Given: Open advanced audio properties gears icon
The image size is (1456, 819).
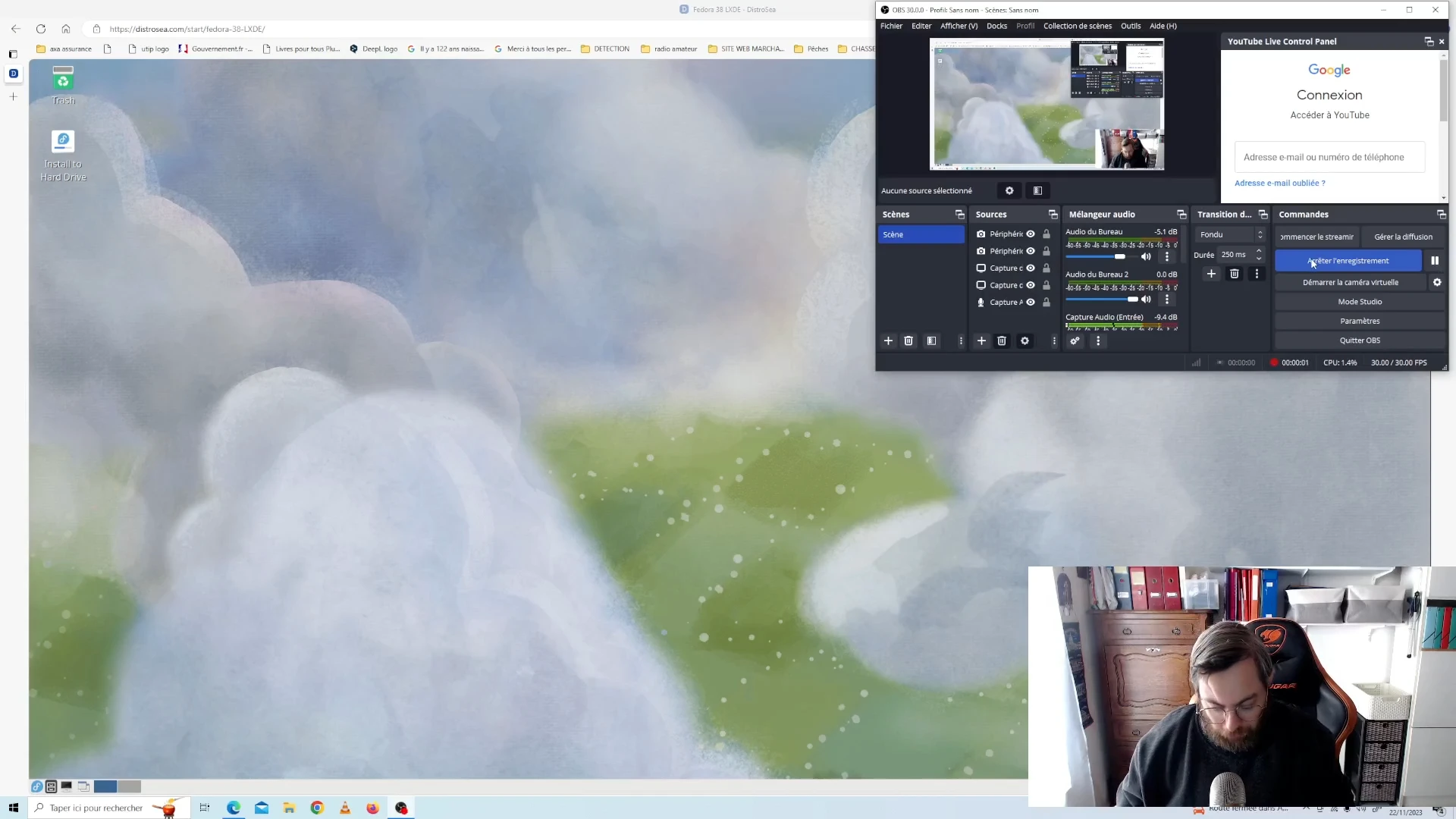Looking at the screenshot, I should (x=1075, y=341).
